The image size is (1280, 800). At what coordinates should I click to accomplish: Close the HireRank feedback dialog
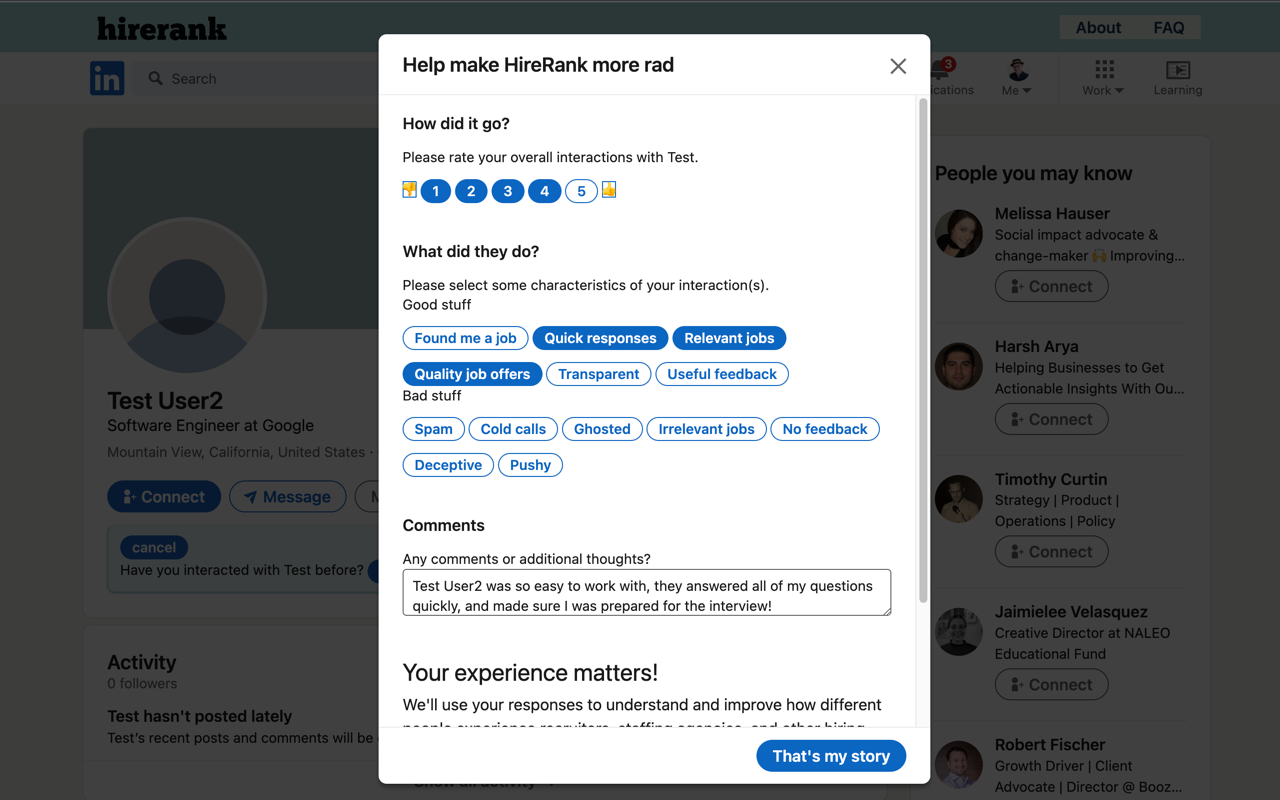tap(898, 66)
